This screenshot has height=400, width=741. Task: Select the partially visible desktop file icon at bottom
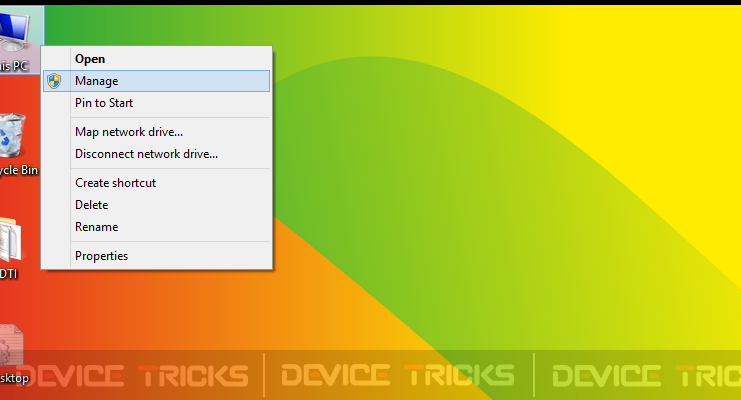[11, 345]
